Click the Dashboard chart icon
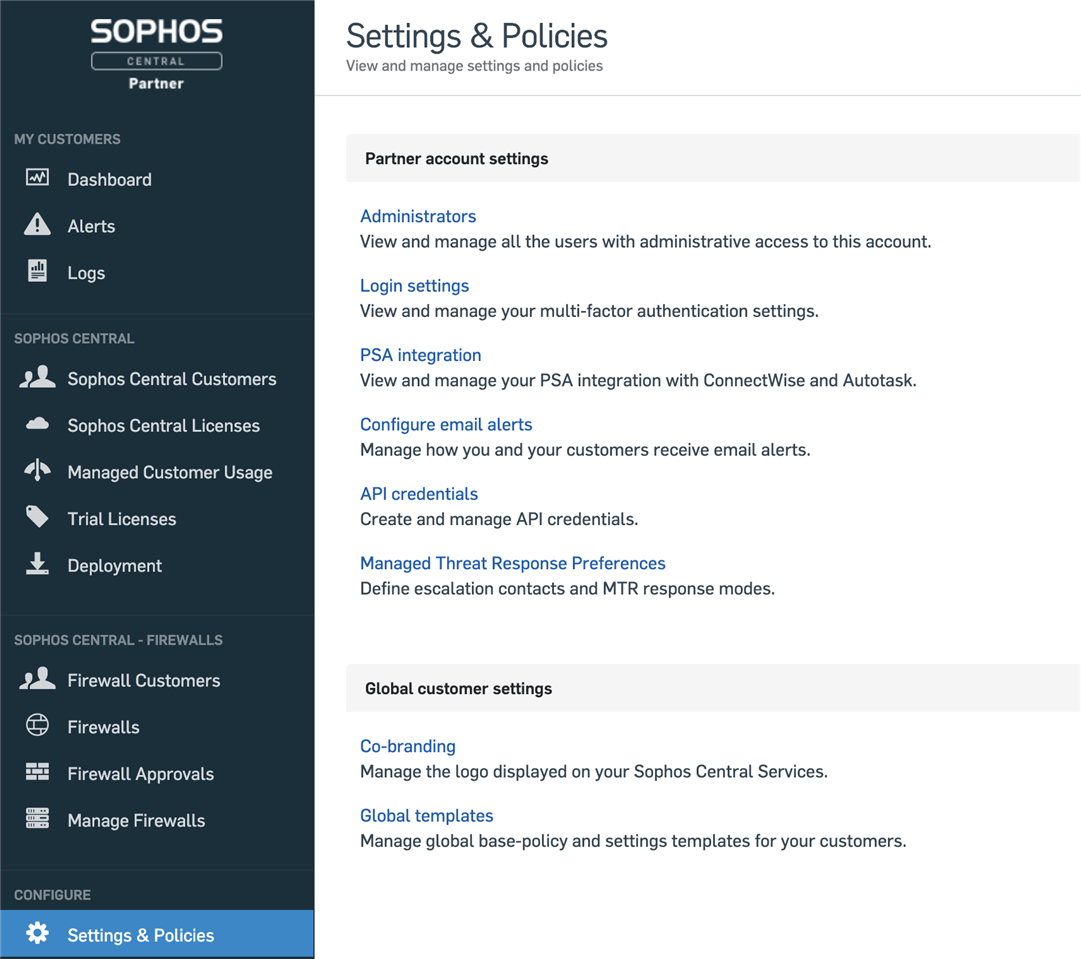 37,178
